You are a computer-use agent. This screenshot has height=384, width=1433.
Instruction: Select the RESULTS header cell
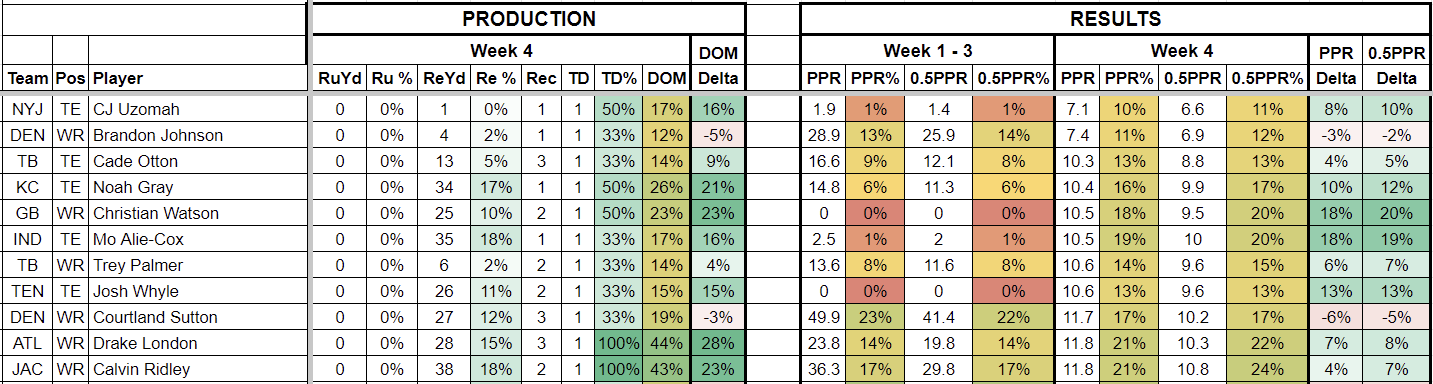coord(1116,19)
